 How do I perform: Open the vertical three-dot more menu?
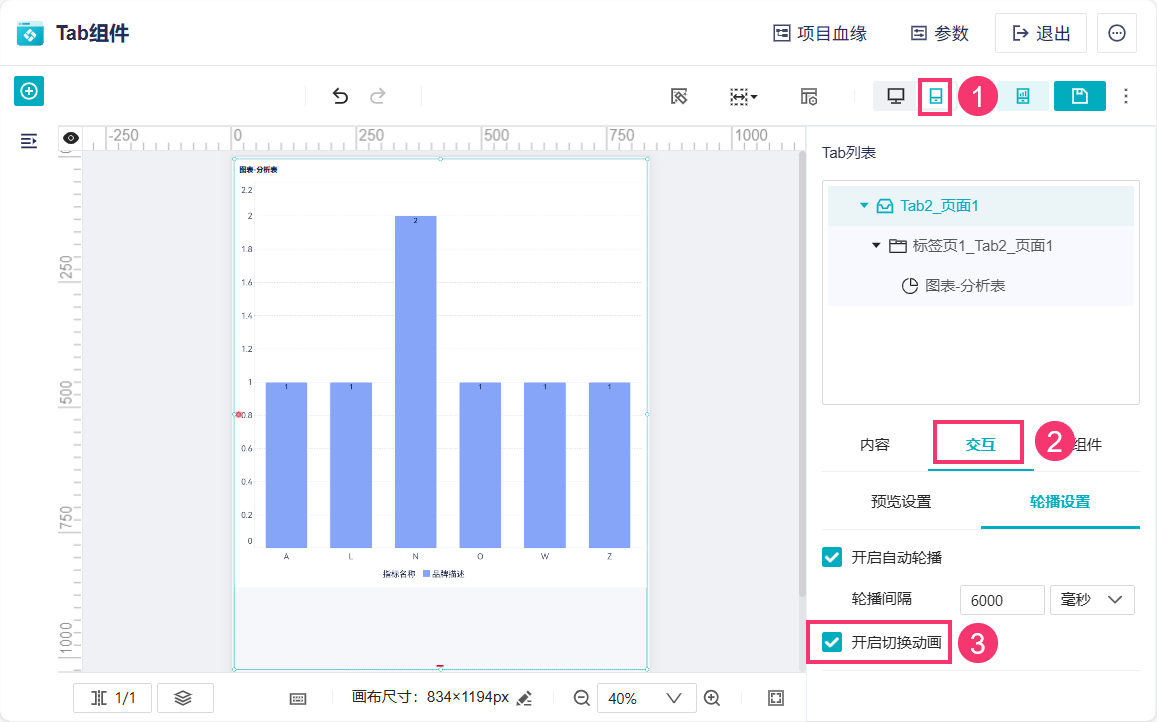(1126, 96)
